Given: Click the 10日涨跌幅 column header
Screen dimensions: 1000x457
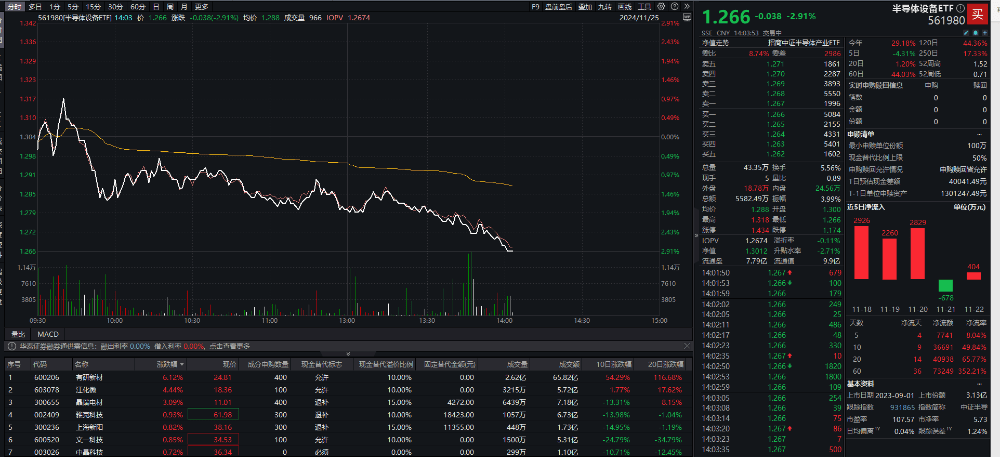Looking at the screenshot, I should (x=617, y=366).
